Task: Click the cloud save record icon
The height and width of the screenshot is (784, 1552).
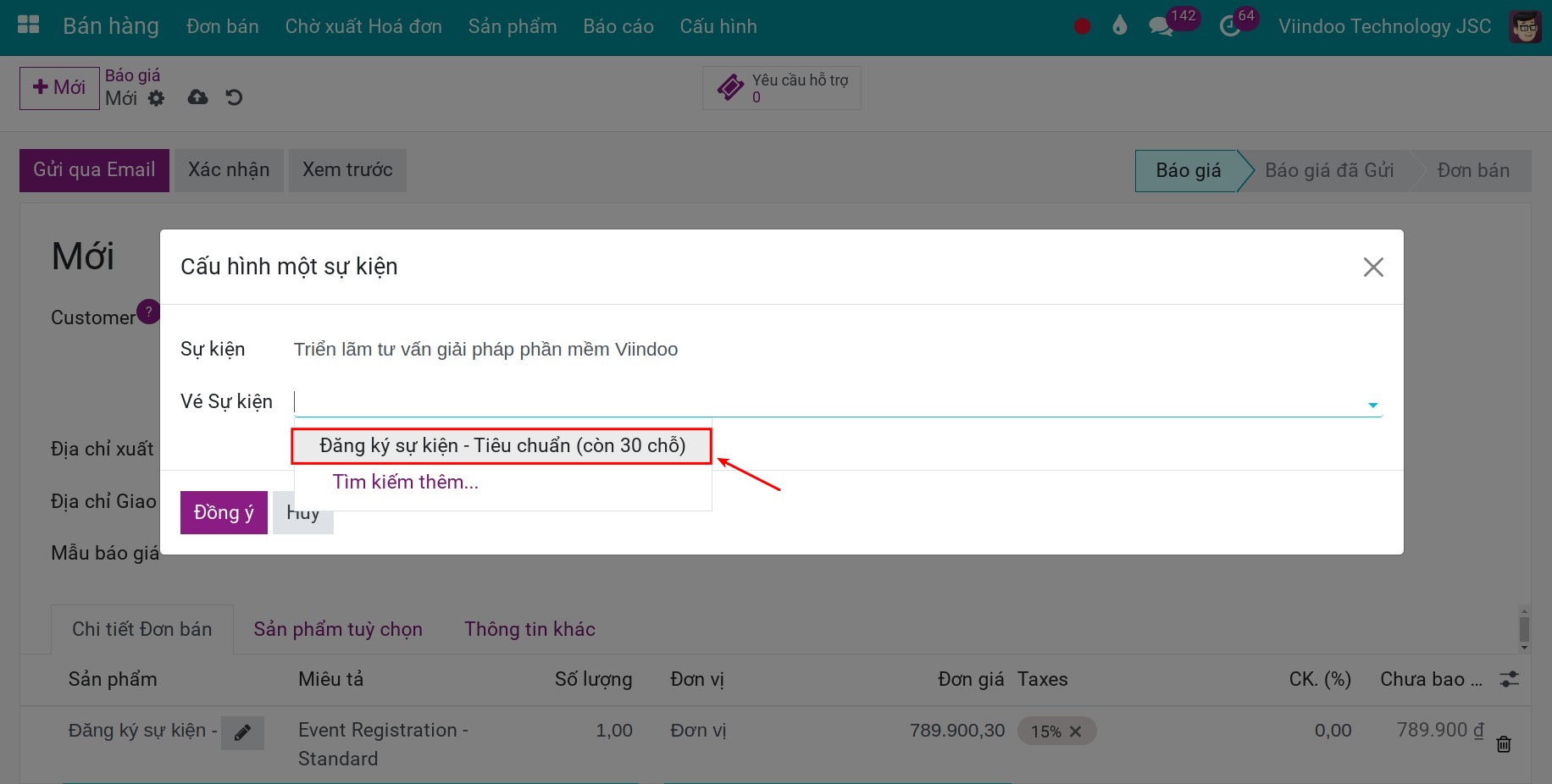Action: 197,97
